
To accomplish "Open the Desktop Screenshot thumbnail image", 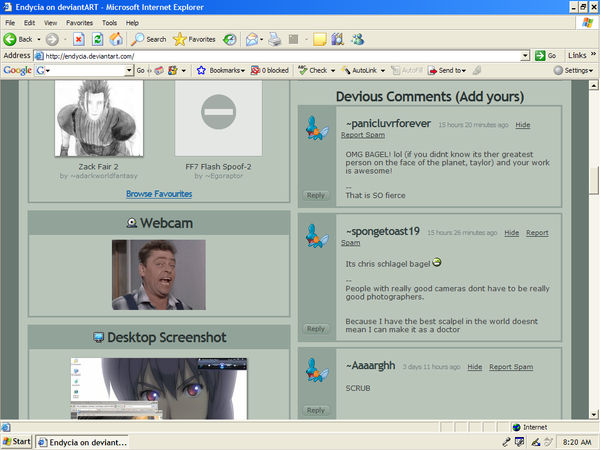I will click(159, 389).
